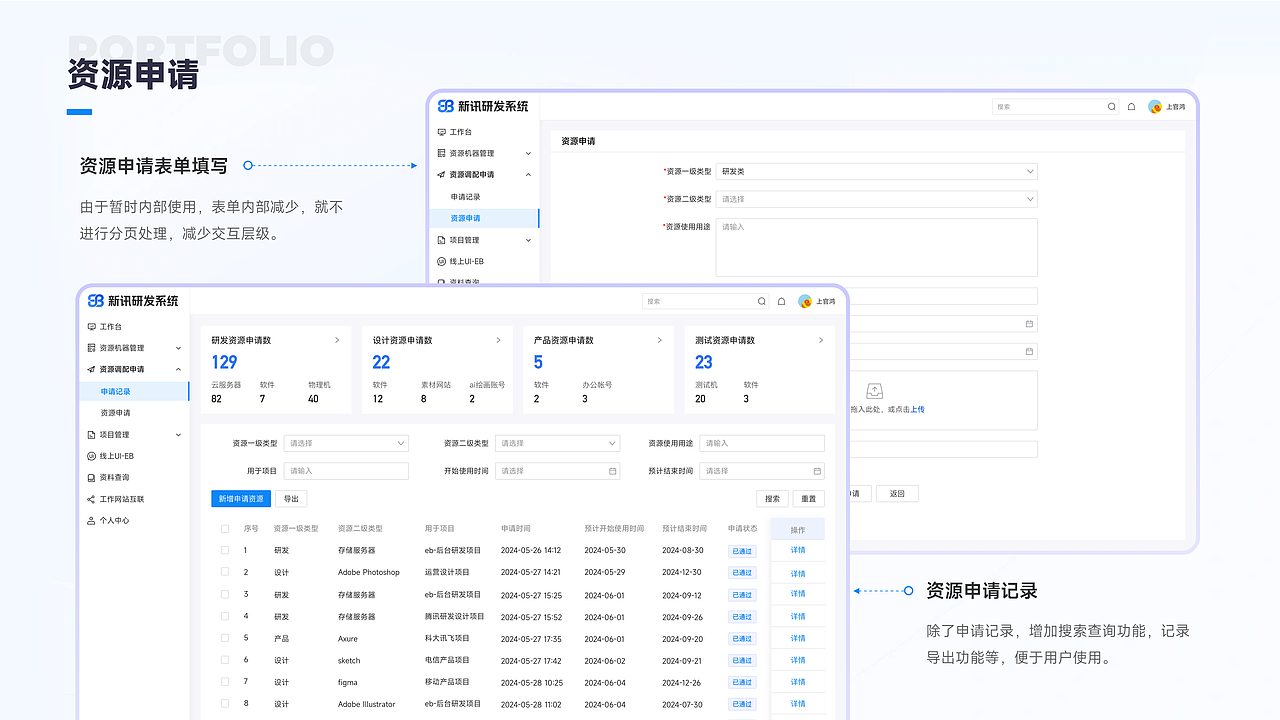Viewport: 1280px width, 720px height.
Task: Check row 8 Adobe Illustrator checkbox
Action: click(225, 704)
